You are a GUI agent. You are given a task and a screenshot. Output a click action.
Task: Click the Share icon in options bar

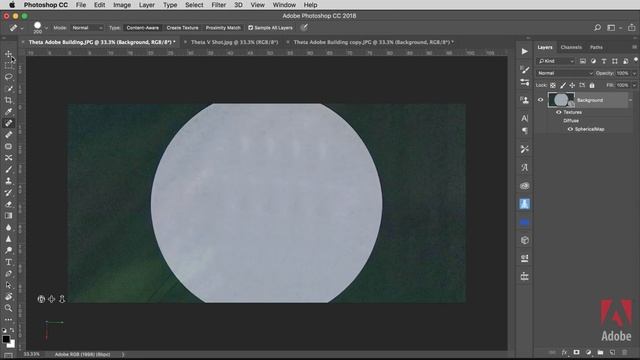(x=631, y=28)
